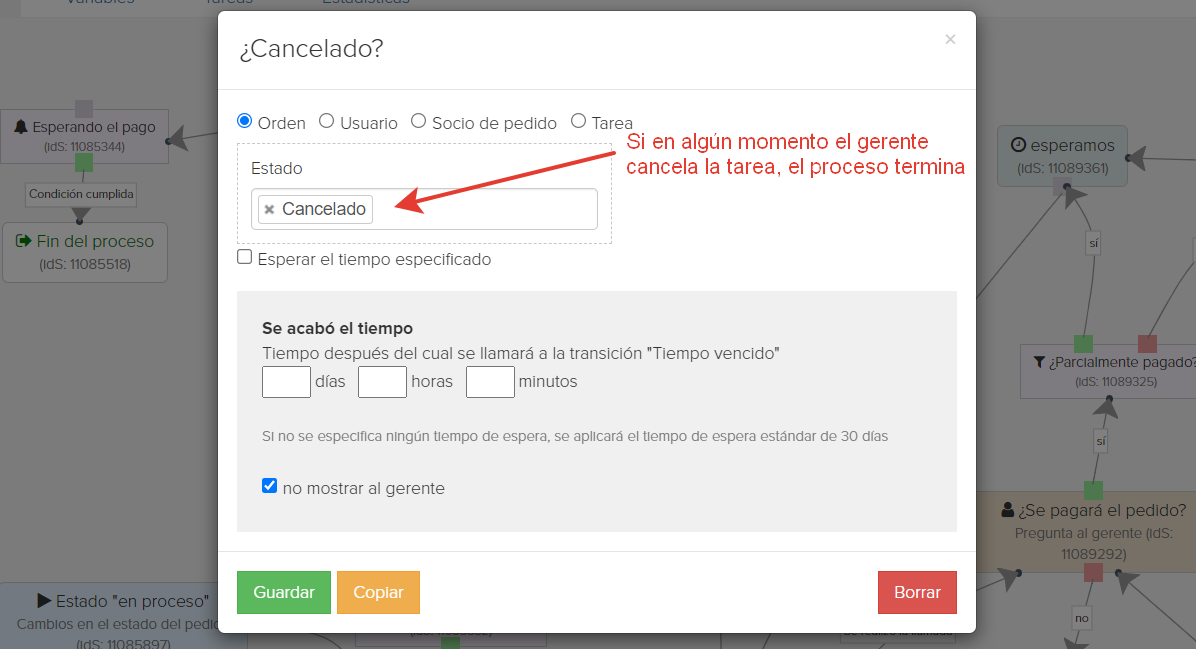Viewport: 1196px width, 649px height.
Task: Choose the Socio de pedido radio option
Action: coord(418,121)
